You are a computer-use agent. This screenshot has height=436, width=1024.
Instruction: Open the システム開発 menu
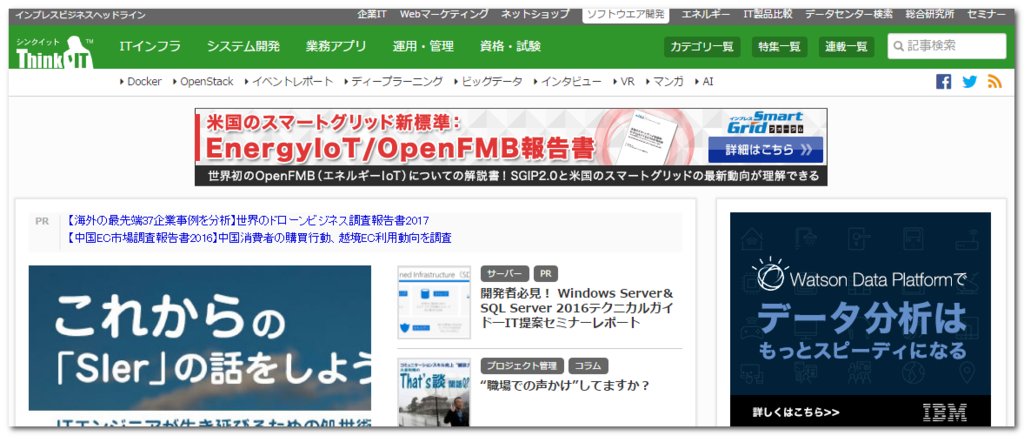click(x=244, y=46)
